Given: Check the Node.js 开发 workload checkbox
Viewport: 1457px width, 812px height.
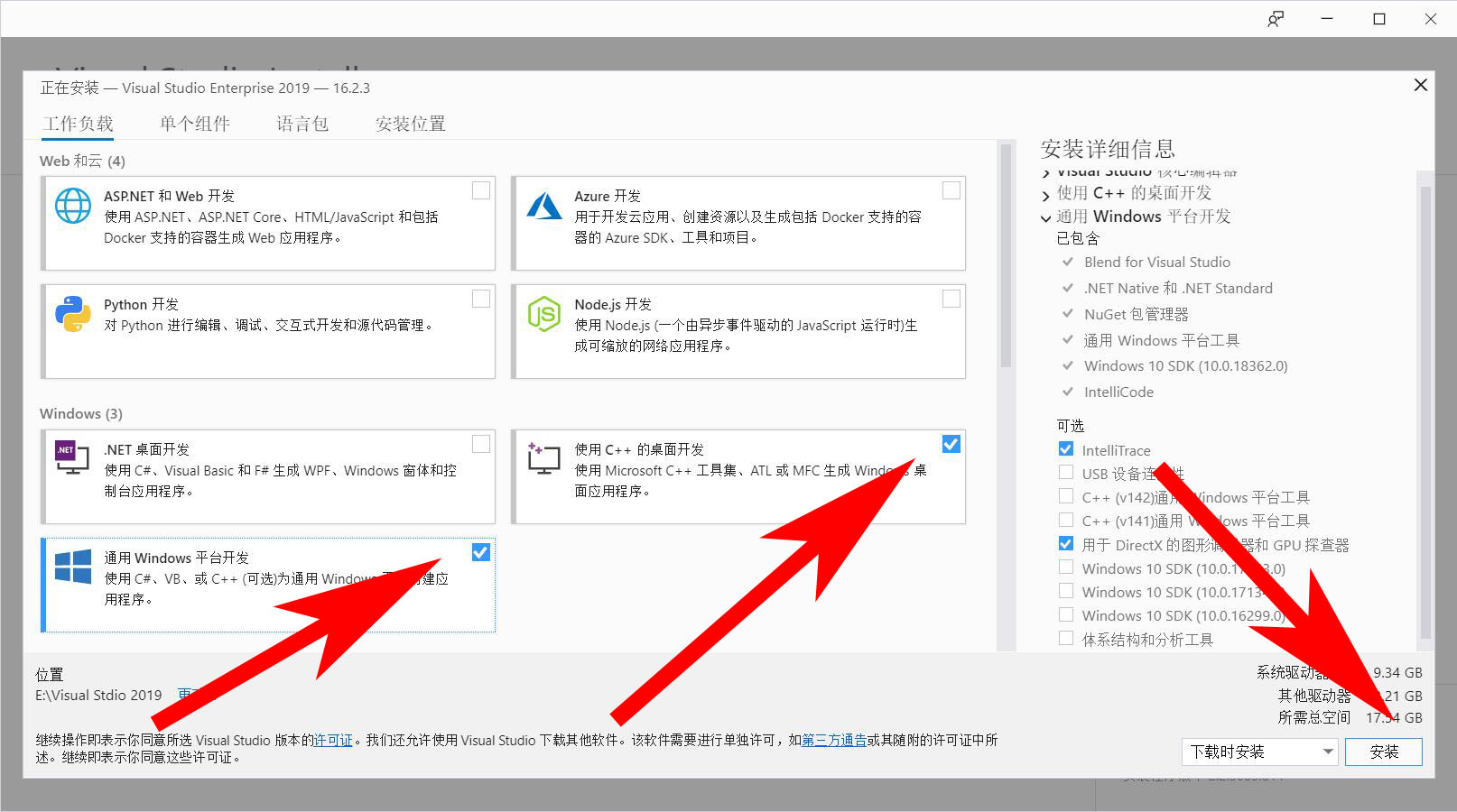Looking at the screenshot, I should [x=951, y=299].
